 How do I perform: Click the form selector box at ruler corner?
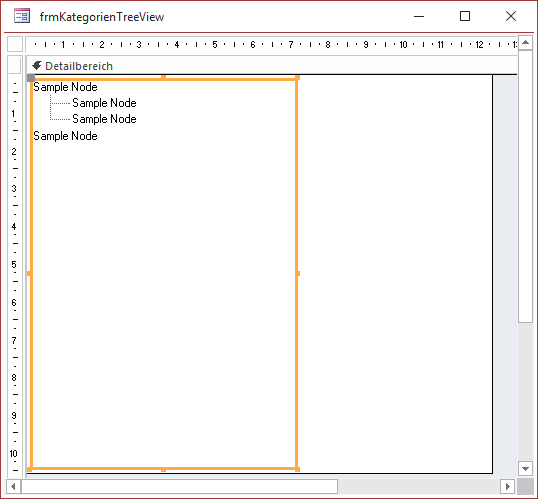15,44
